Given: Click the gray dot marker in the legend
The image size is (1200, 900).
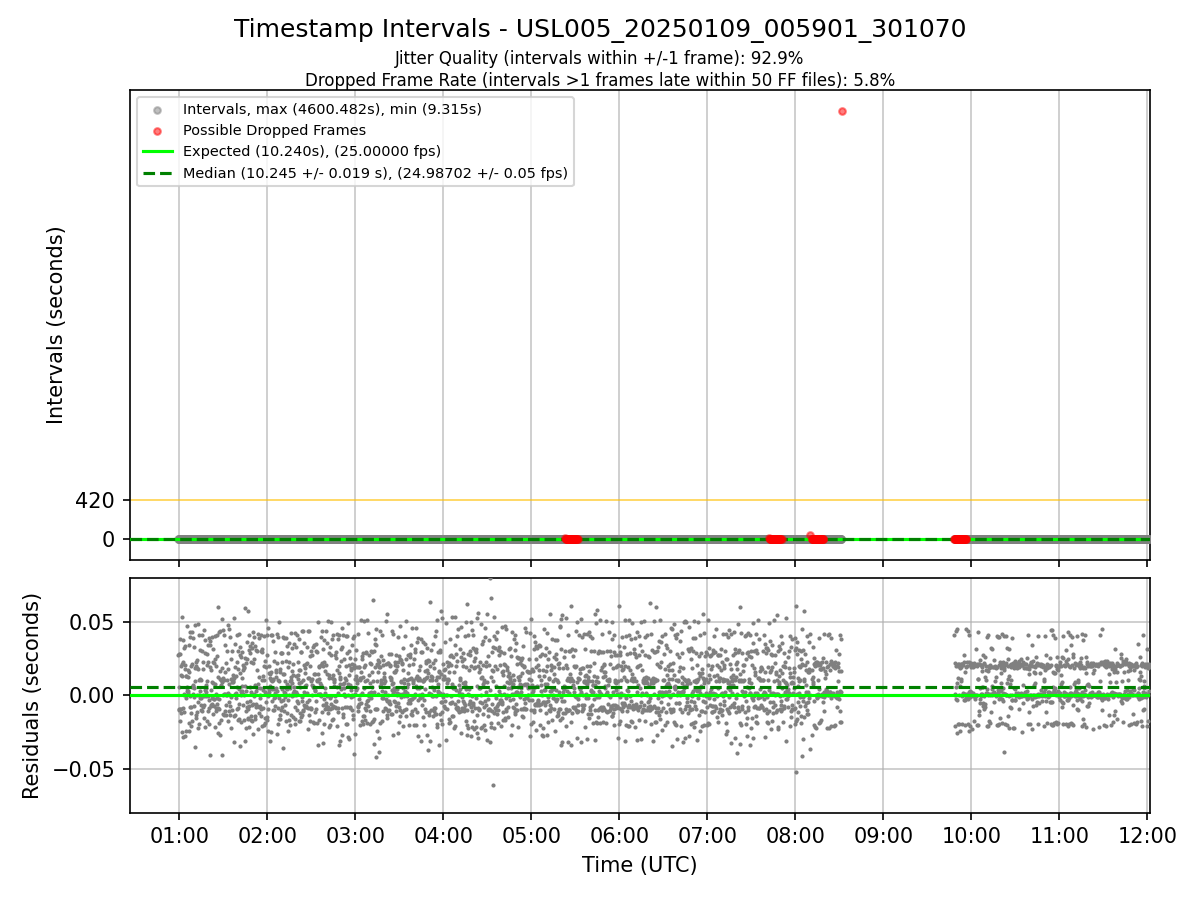Looking at the screenshot, I should click(x=157, y=110).
